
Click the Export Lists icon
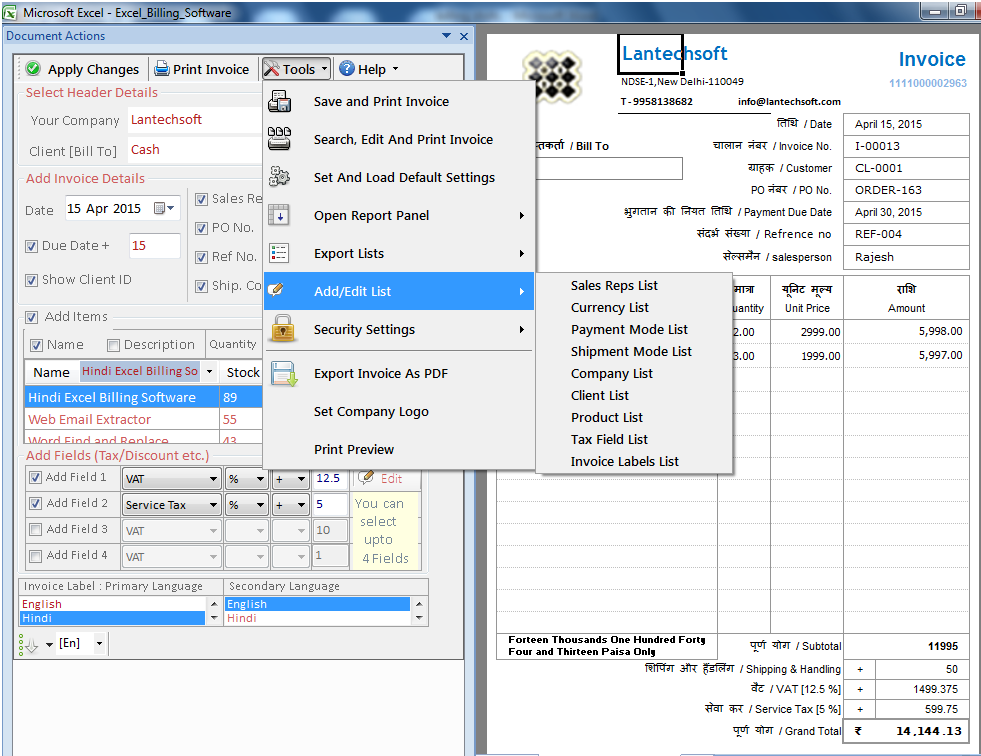[279, 253]
